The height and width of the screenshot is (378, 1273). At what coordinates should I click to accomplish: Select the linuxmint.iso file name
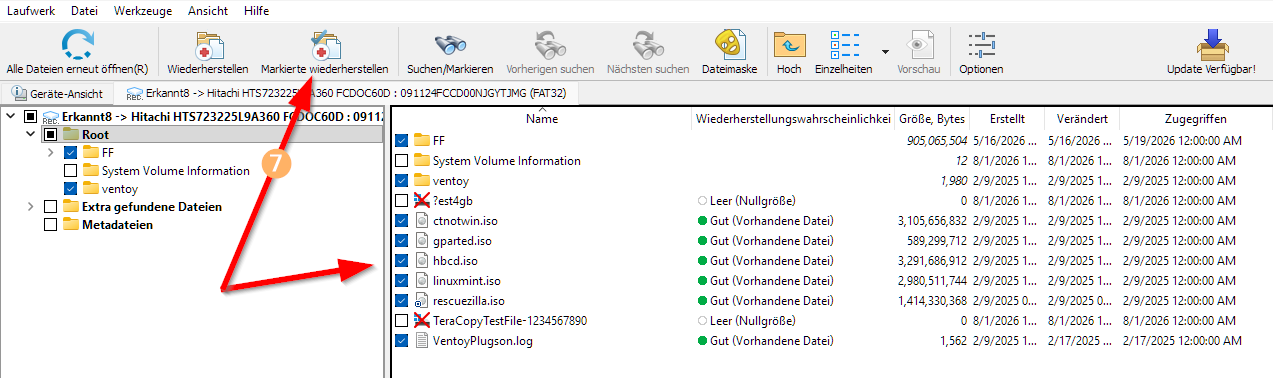(467, 280)
